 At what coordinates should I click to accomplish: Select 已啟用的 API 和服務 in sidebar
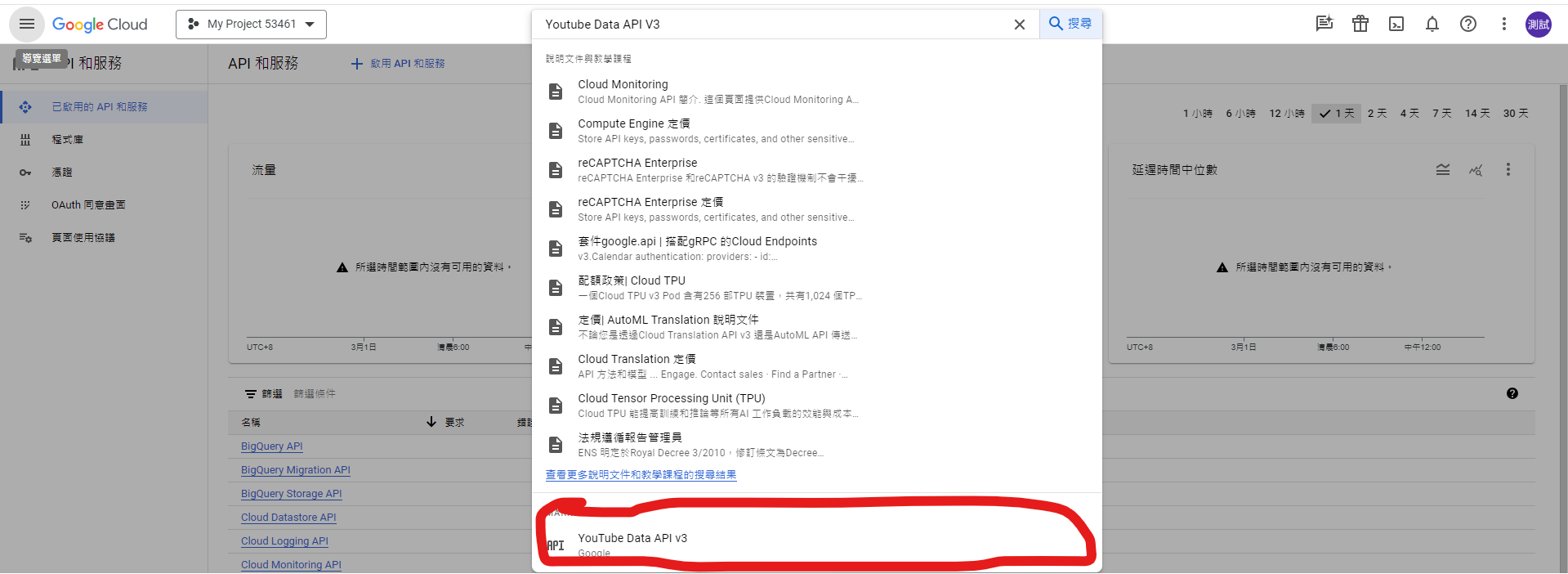click(x=105, y=107)
